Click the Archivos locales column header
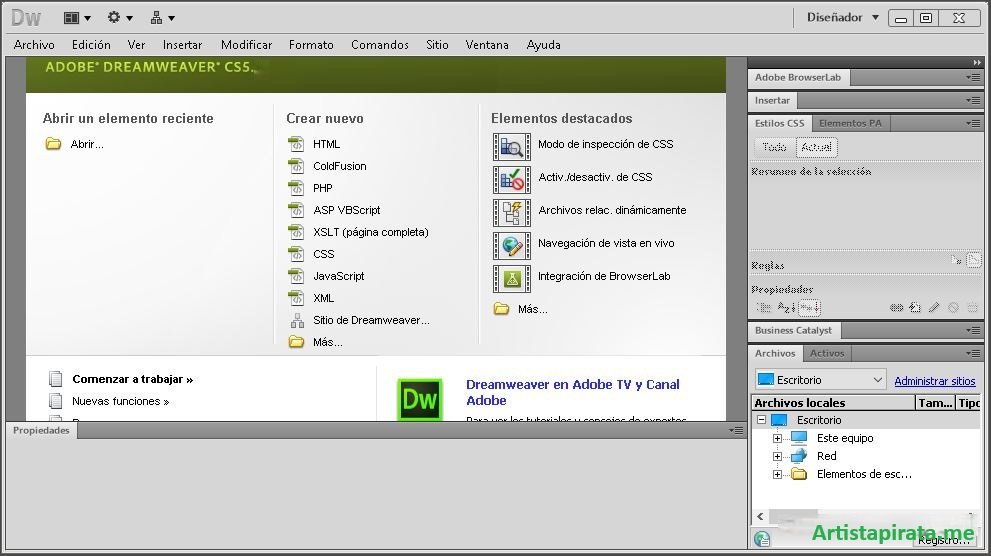991x556 pixels. [834, 402]
